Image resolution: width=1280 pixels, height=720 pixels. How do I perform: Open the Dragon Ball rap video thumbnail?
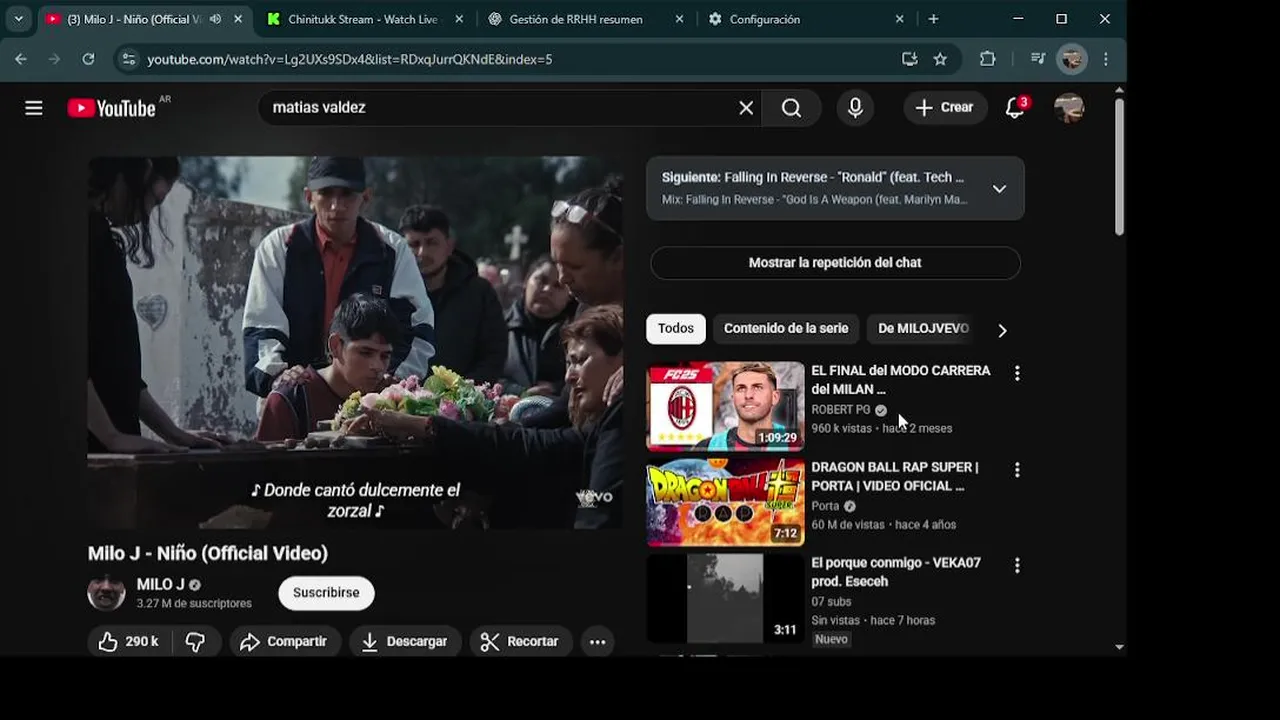pos(725,502)
